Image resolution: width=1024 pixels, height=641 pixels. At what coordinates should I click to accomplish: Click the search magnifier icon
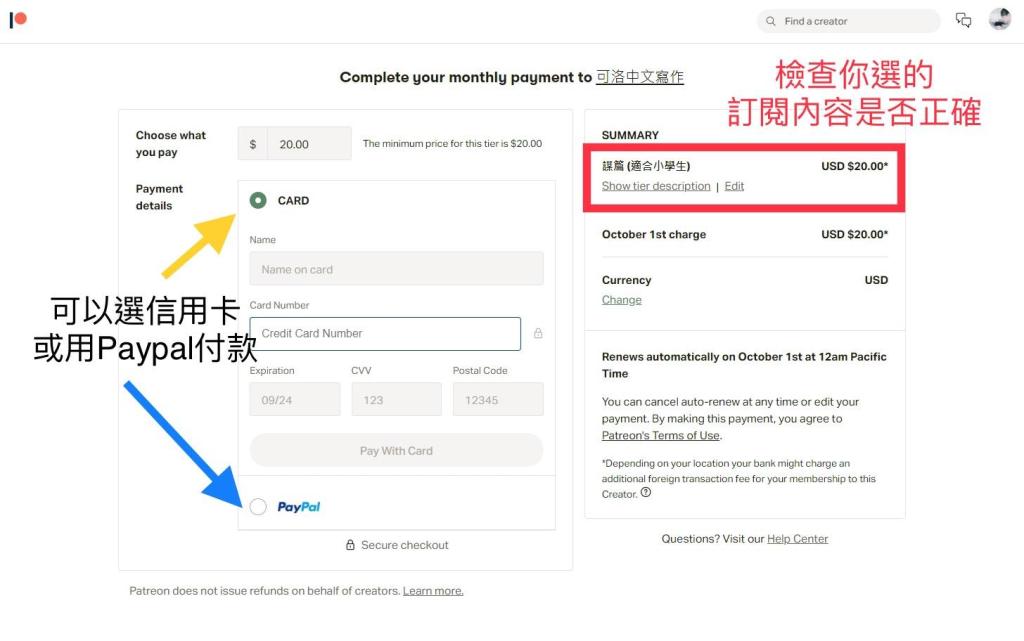click(771, 21)
